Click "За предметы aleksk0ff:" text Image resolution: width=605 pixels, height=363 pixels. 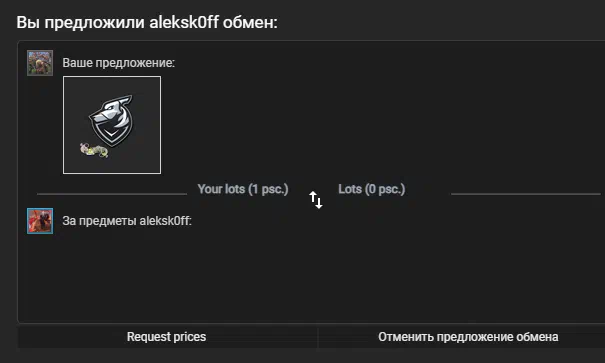127,221
